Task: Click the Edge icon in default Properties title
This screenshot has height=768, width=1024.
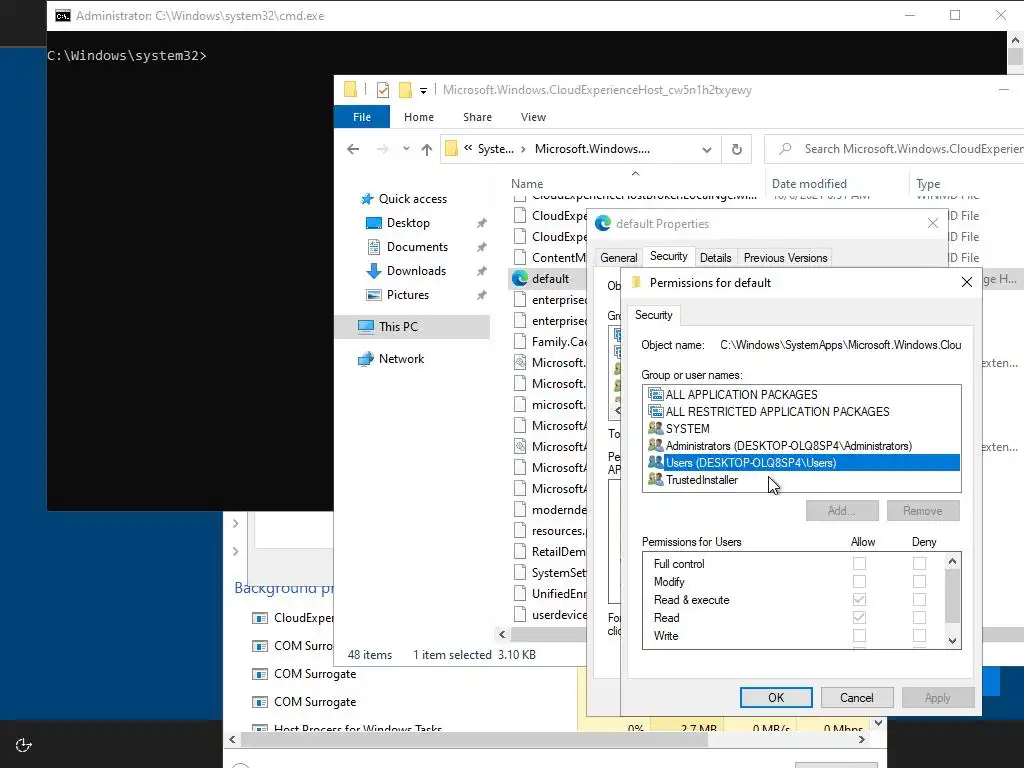Action: pos(603,223)
